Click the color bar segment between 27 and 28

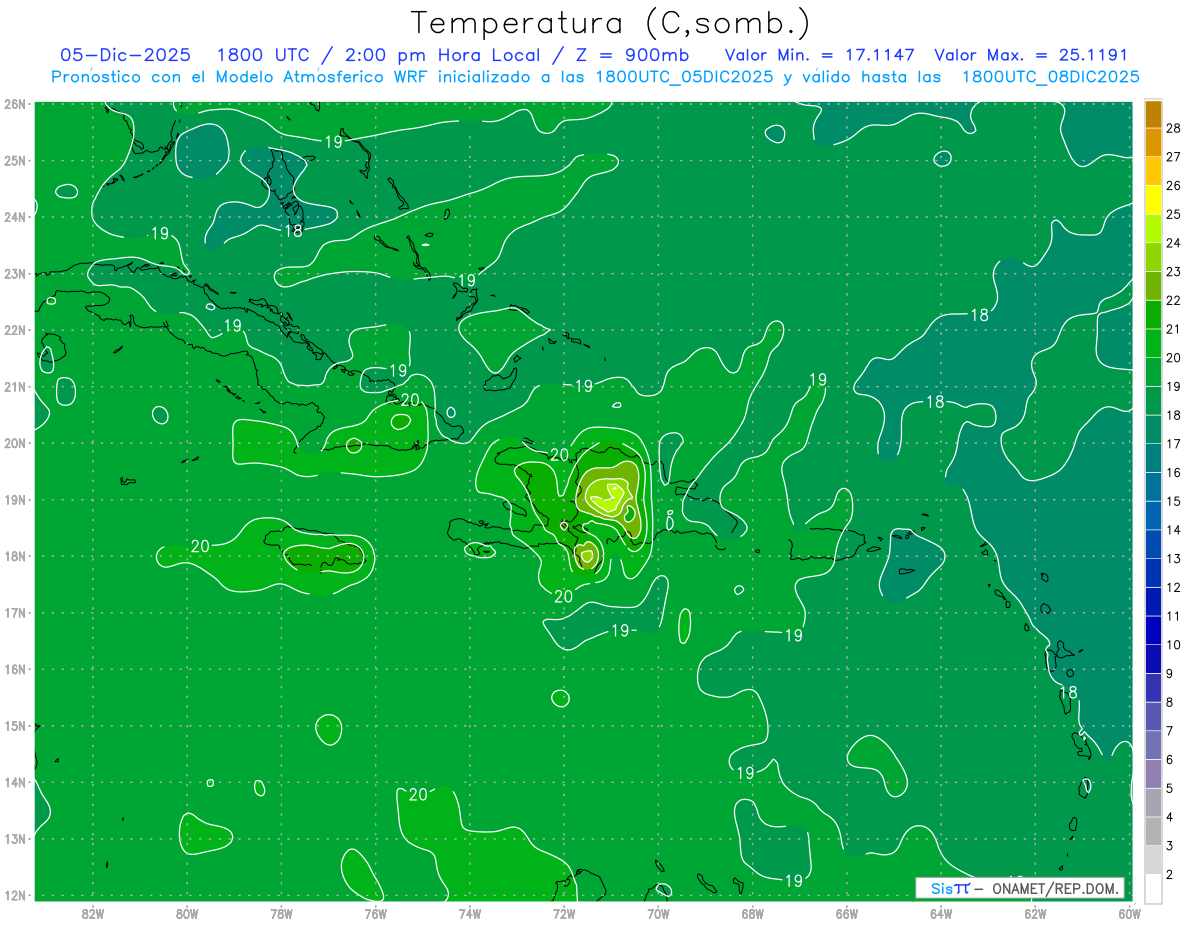(1153, 142)
